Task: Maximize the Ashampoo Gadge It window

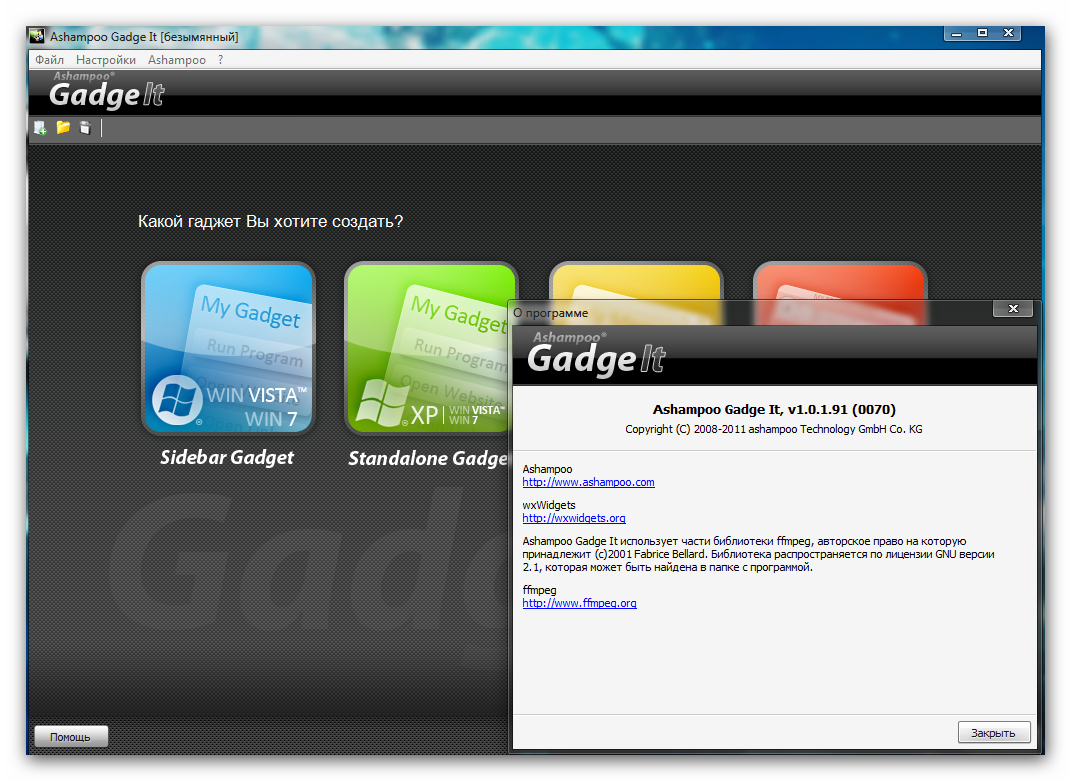Action: point(982,33)
